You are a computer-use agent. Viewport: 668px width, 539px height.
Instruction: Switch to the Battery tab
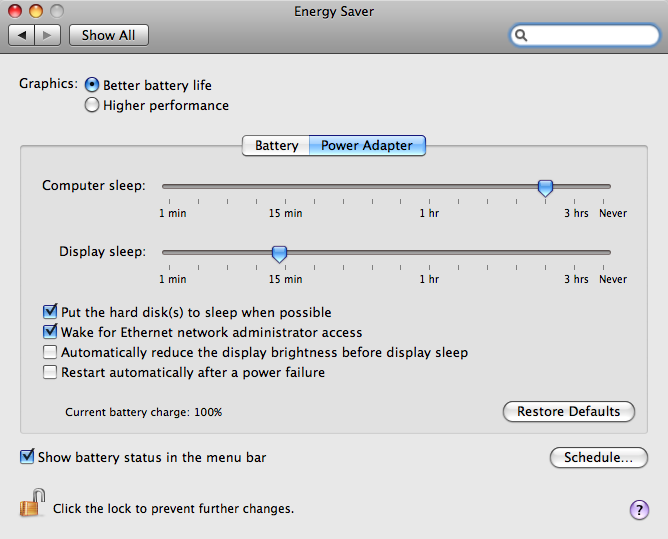276,146
